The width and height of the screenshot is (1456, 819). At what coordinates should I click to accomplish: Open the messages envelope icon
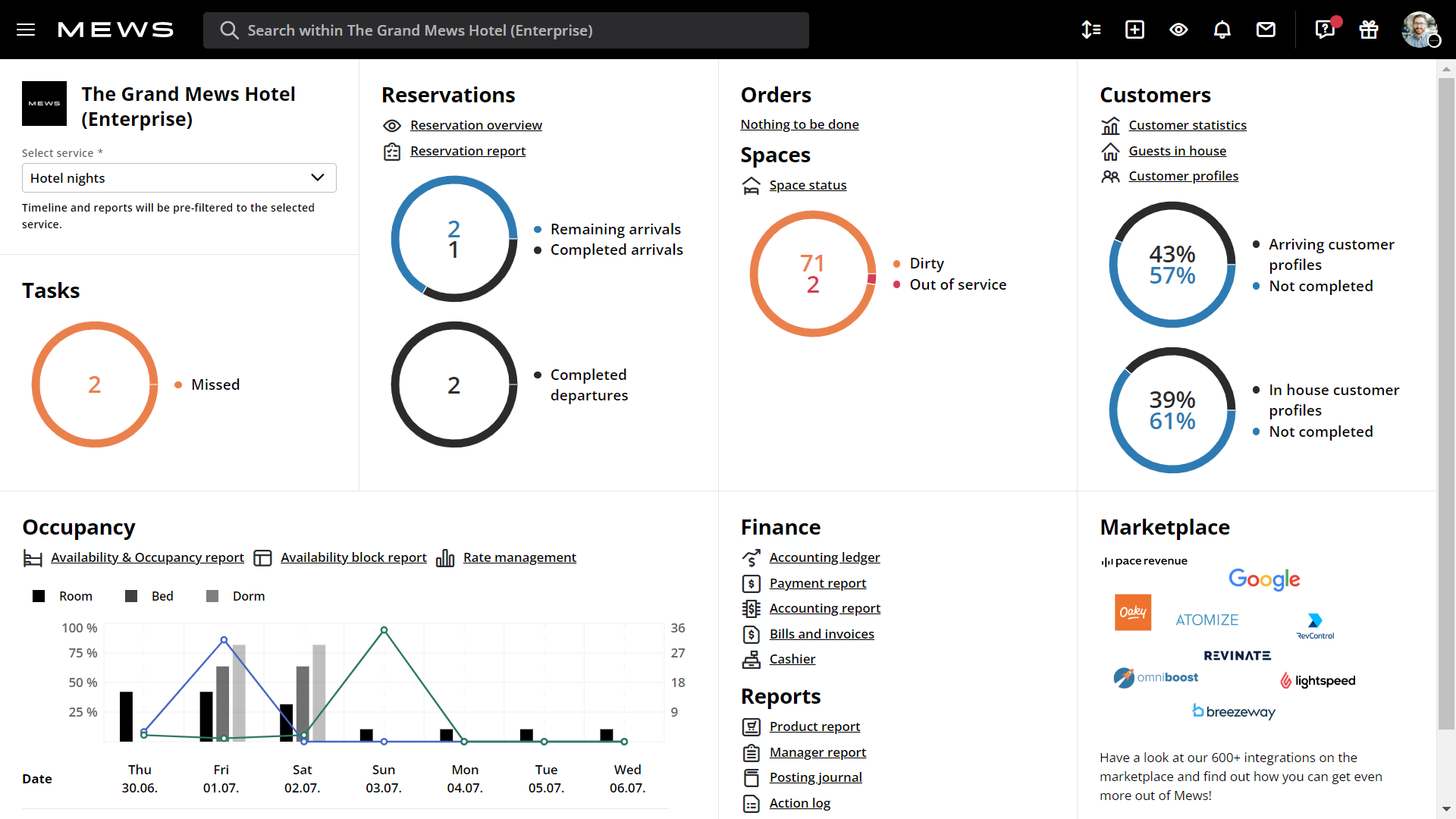point(1266,30)
